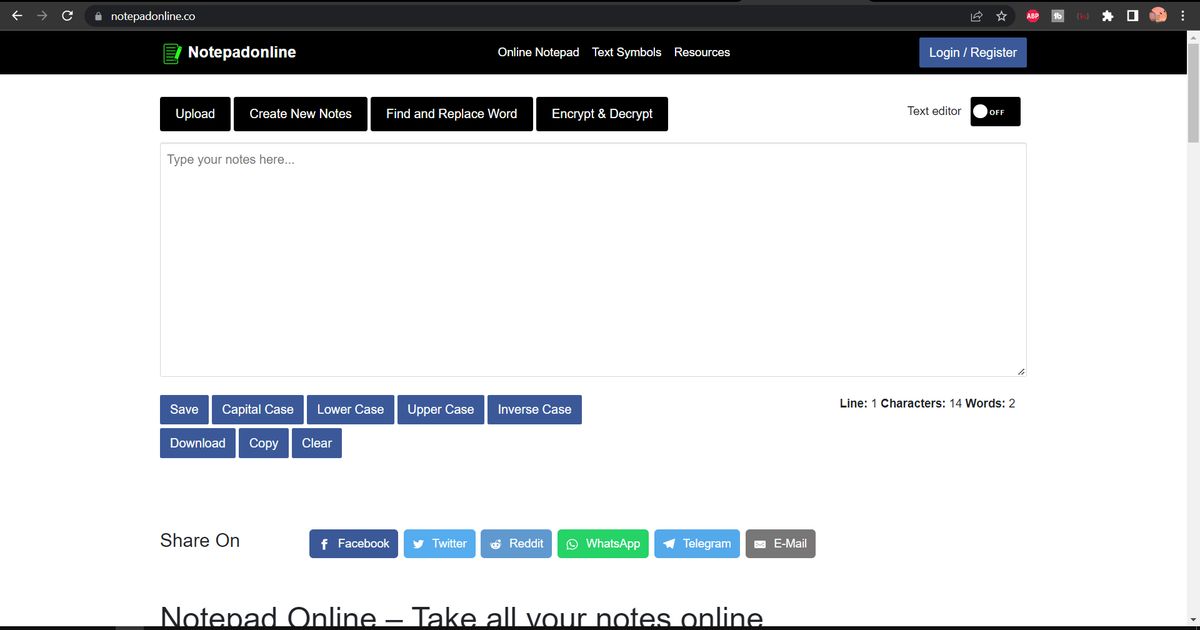Click the 'Line: 1' counter text
This screenshot has height=630, width=1200.
tap(858, 404)
